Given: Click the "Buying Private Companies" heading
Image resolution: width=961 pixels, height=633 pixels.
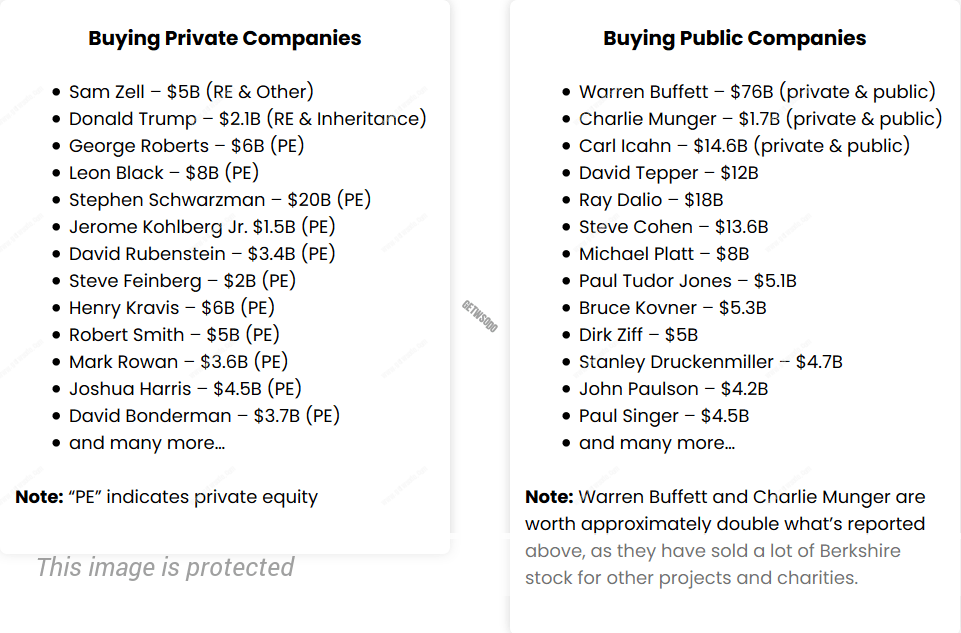Looking at the screenshot, I should tap(225, 39).
